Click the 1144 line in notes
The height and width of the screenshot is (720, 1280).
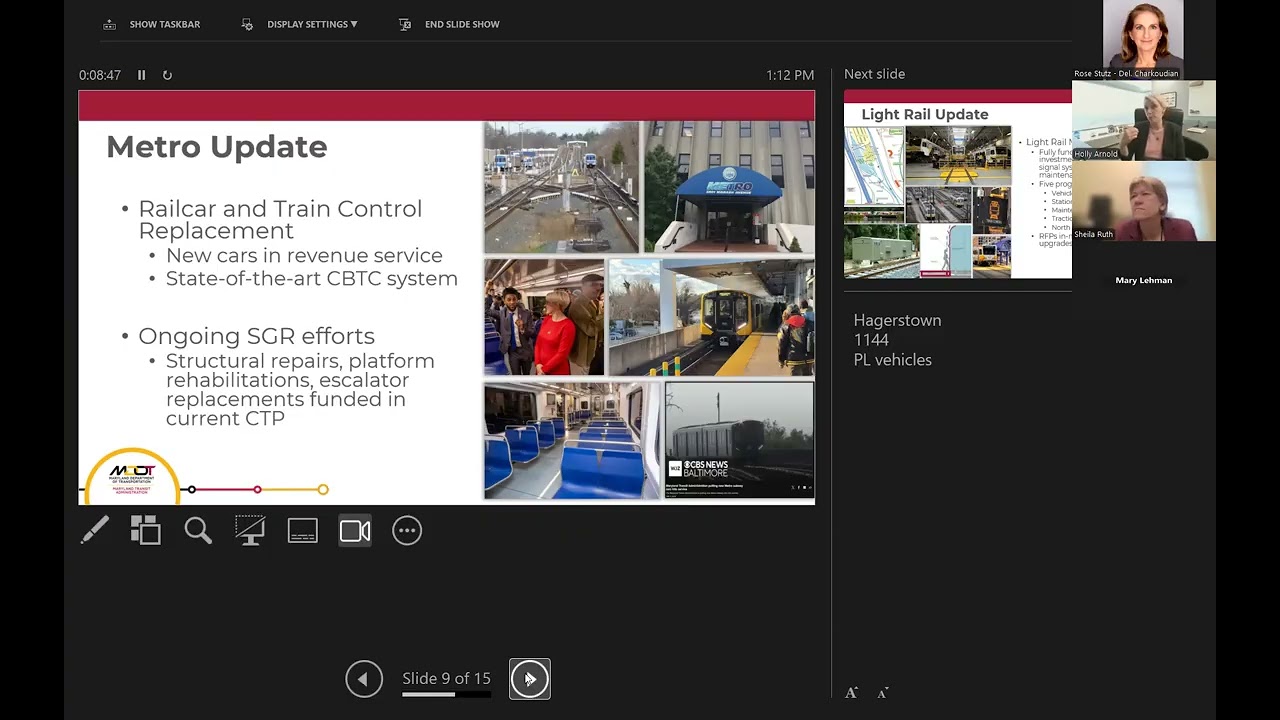tap(871, 340)
